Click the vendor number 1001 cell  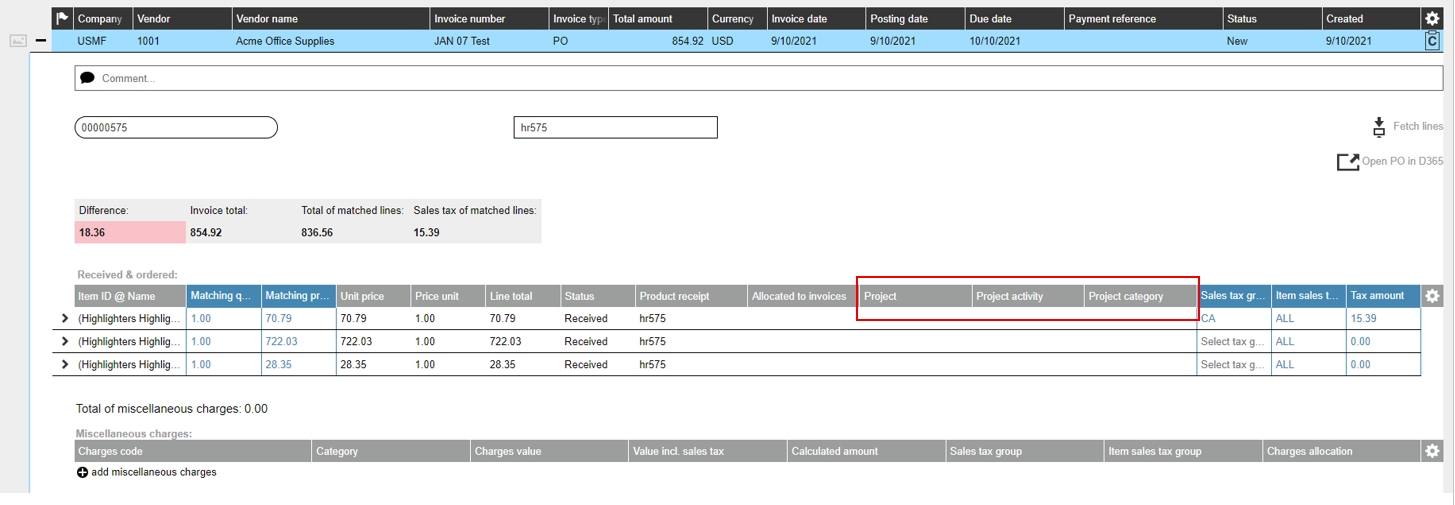click(x=148, y=41)
